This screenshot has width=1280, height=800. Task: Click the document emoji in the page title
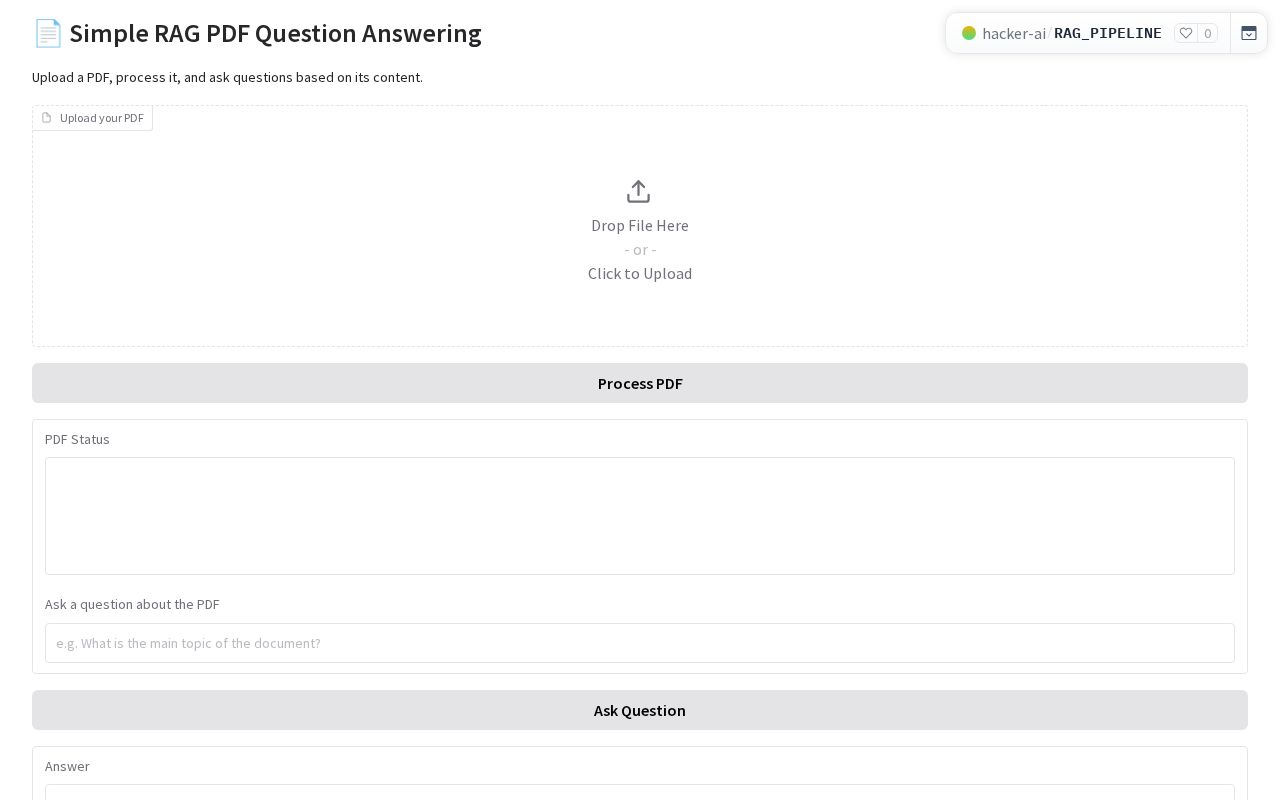(x=47, y=33)
